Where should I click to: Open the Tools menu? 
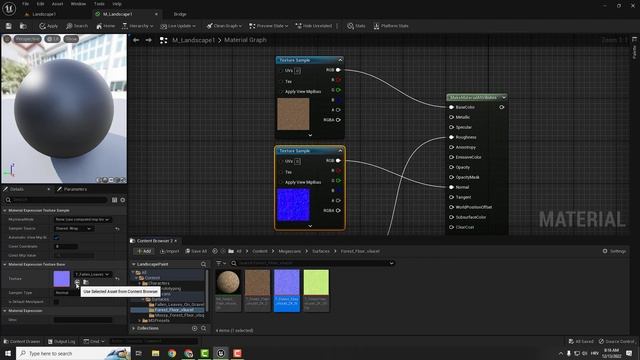99,4
